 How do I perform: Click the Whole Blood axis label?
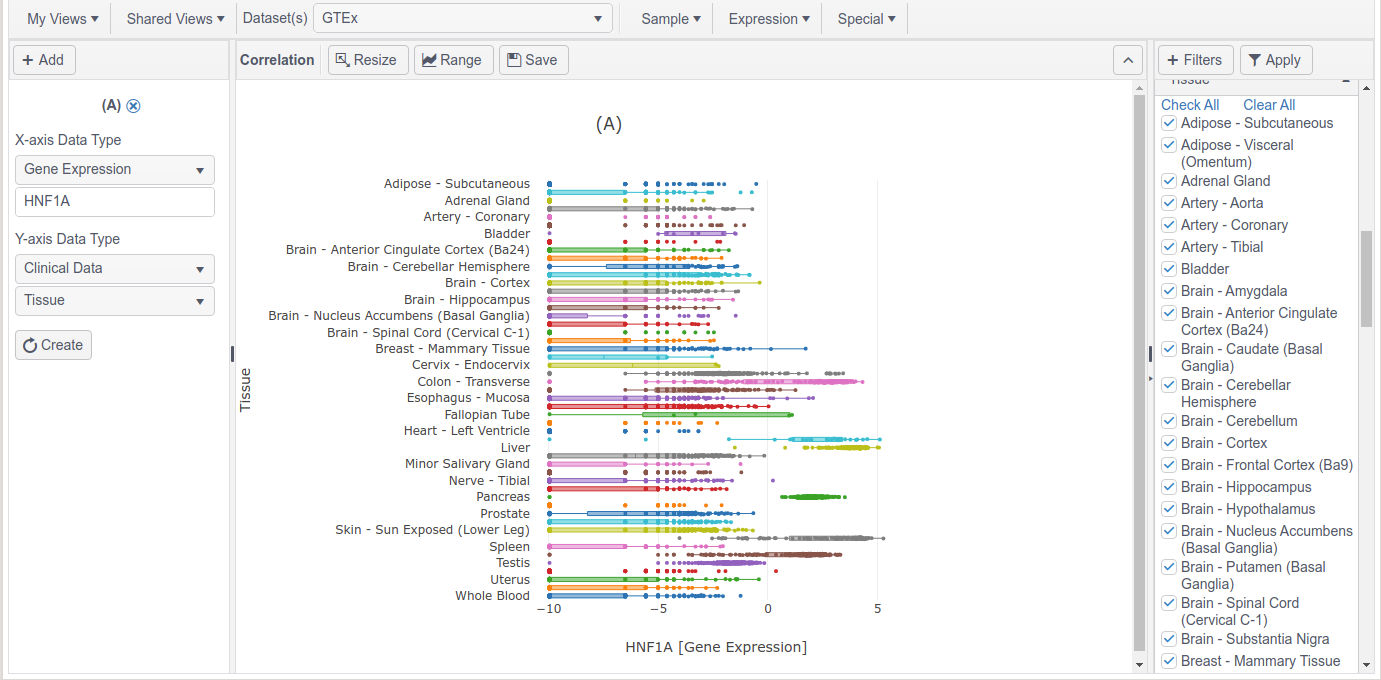(492, 596)
